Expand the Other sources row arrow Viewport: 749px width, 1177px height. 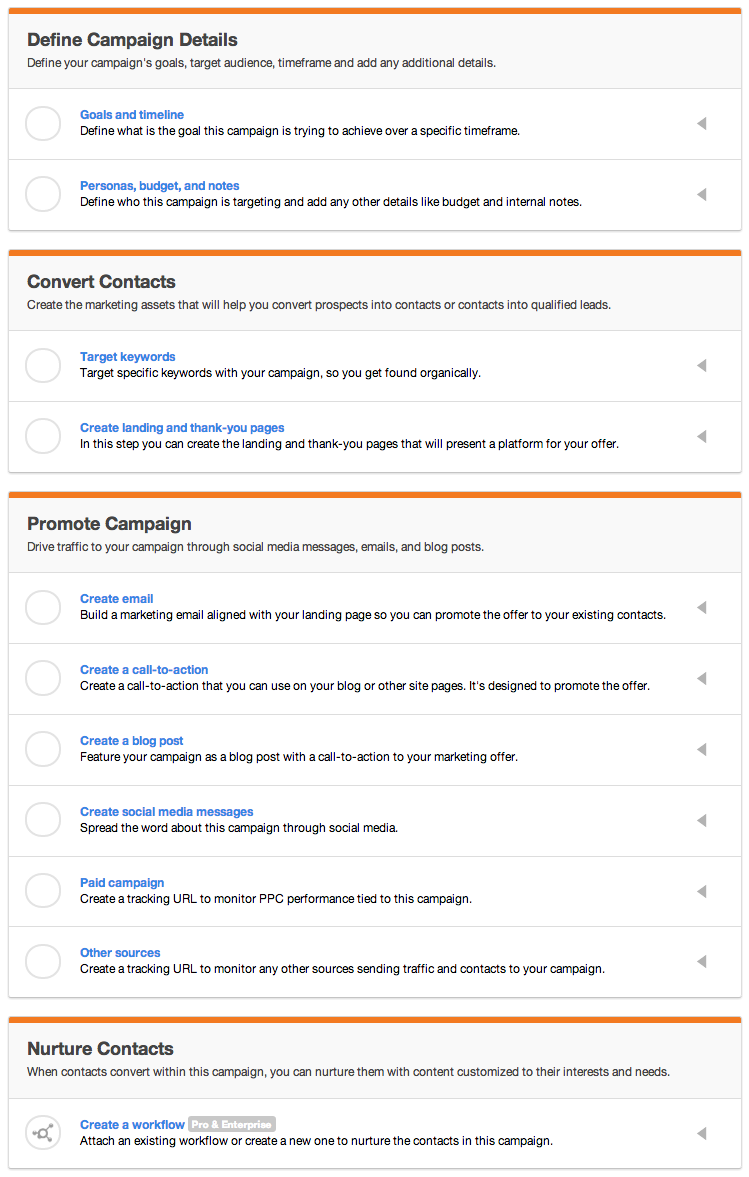point(702,962)
